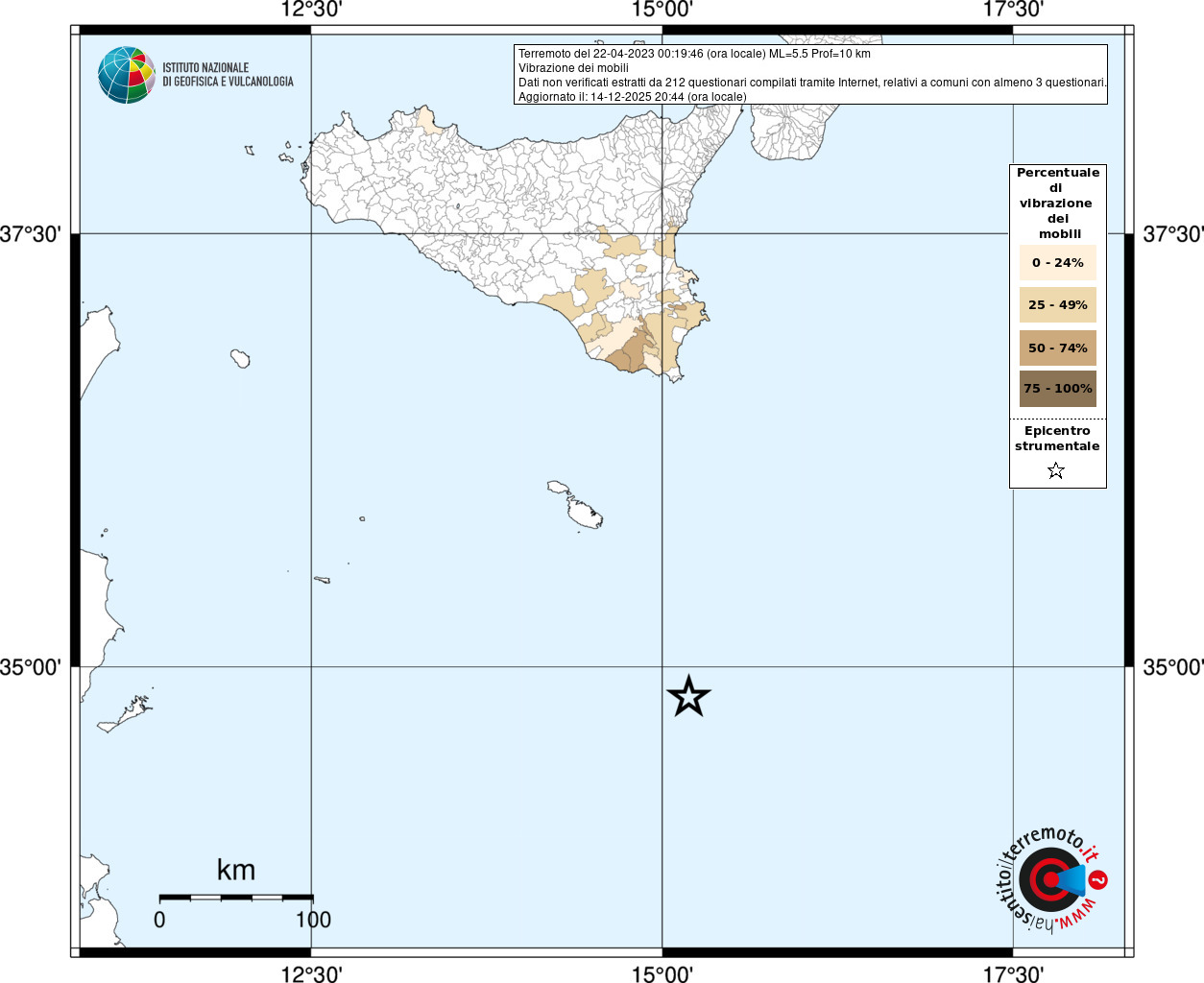The height and width of the screenshot is (983, 1204).
Task: Click the left axis label 37°30'
Action: tap(31, 234)
